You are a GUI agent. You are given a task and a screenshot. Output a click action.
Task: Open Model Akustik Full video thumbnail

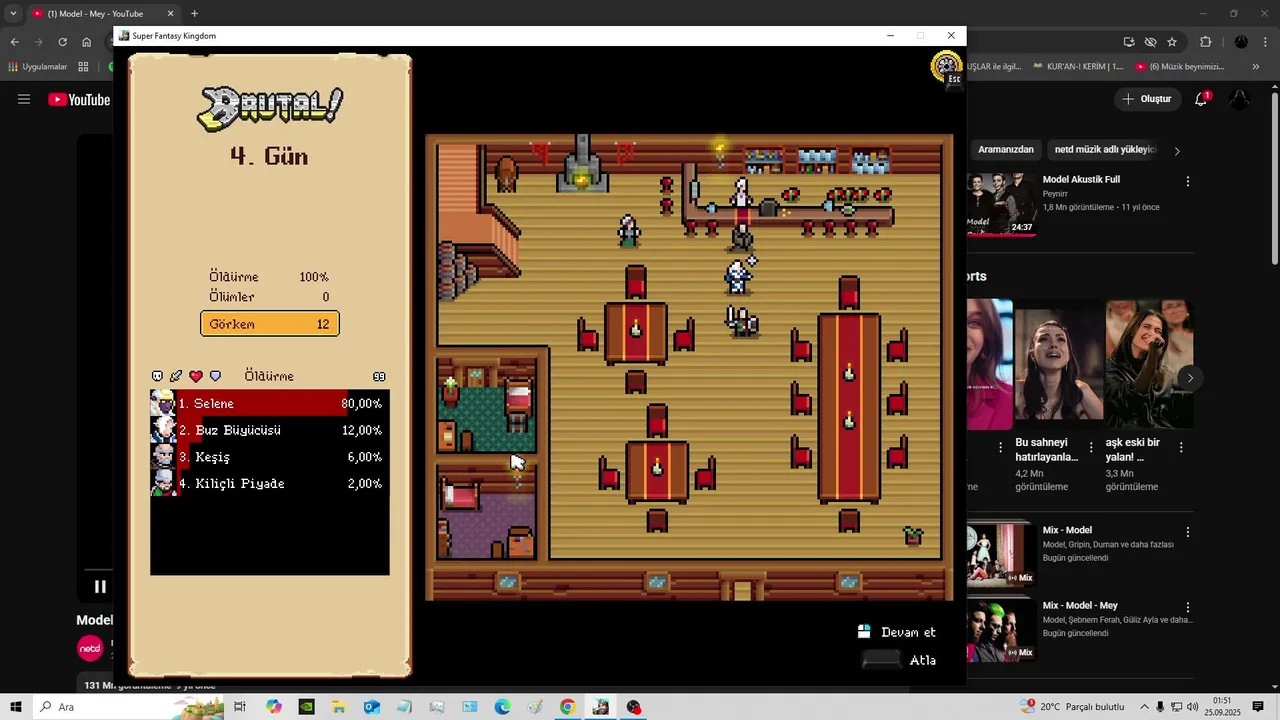[x=1001, y=203]
